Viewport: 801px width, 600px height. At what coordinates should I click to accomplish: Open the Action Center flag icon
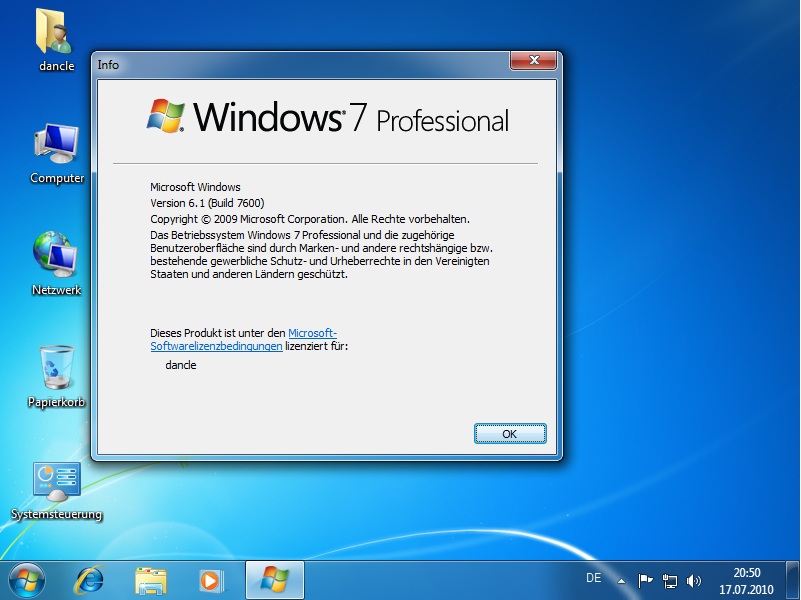click(645, 580)
